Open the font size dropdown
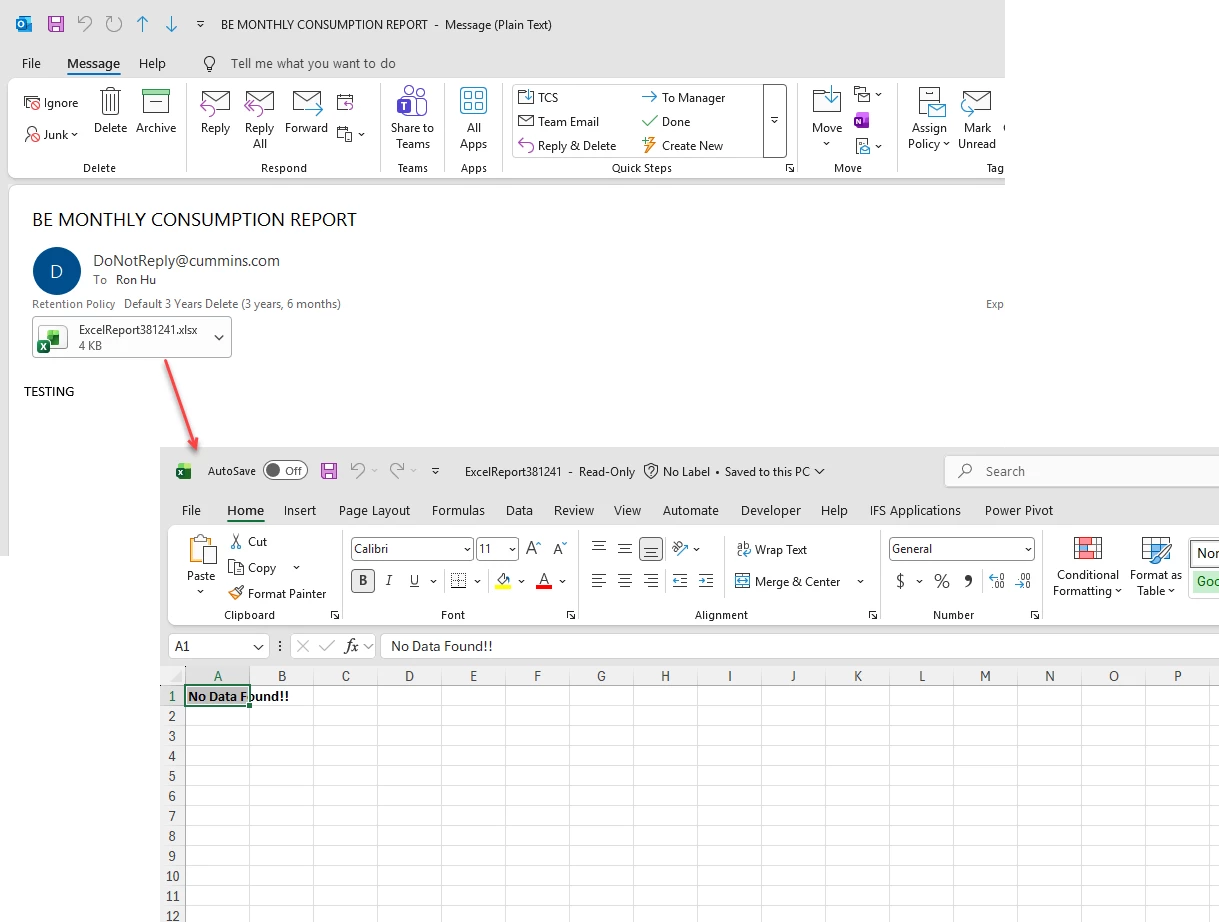 513,549
